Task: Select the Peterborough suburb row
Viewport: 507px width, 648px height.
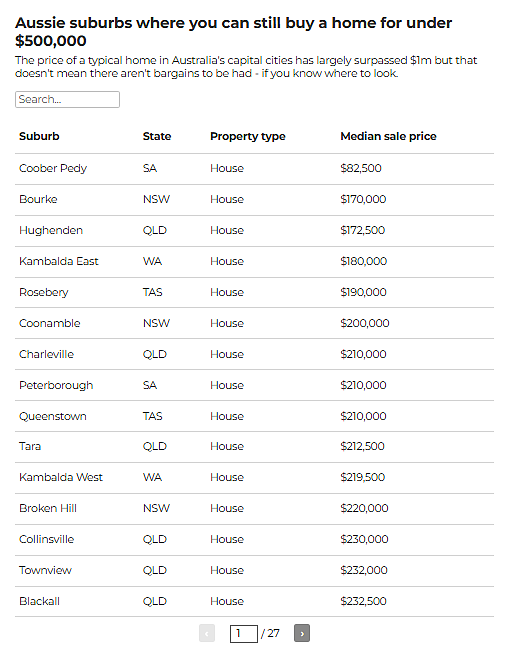Action: [x=255, y=385]
